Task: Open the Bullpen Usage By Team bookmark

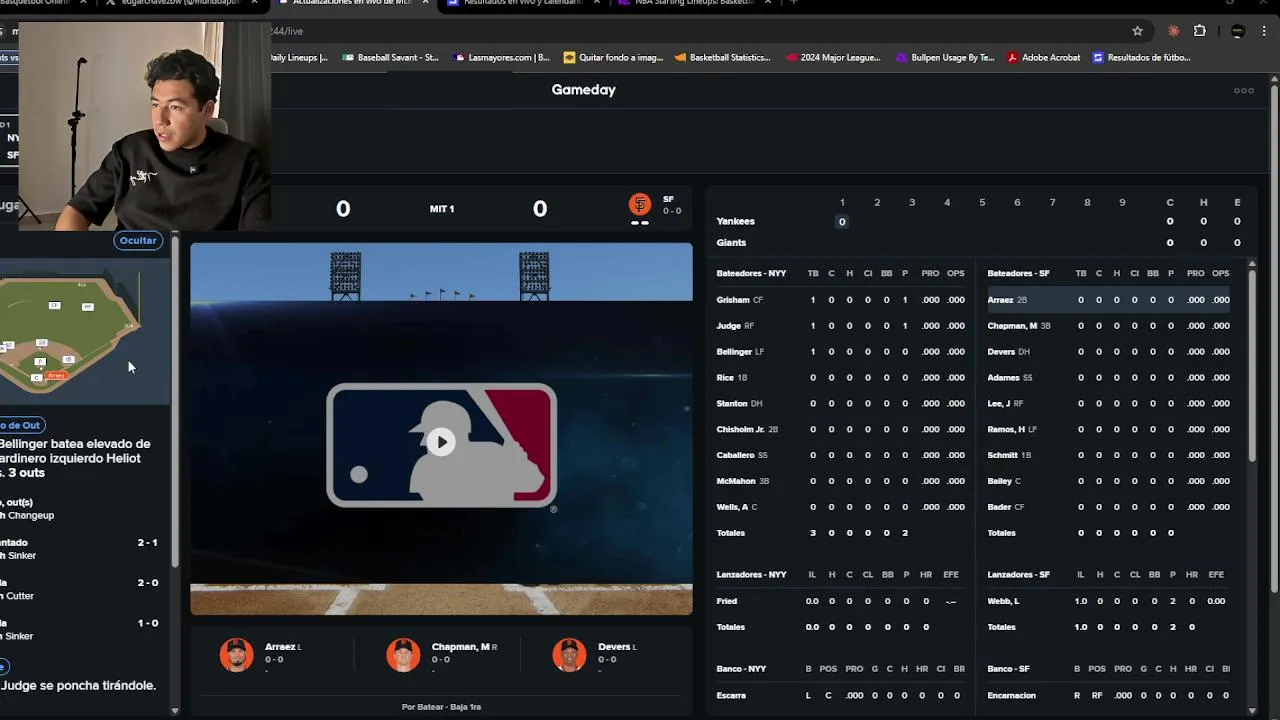Action: coord(945,58)
